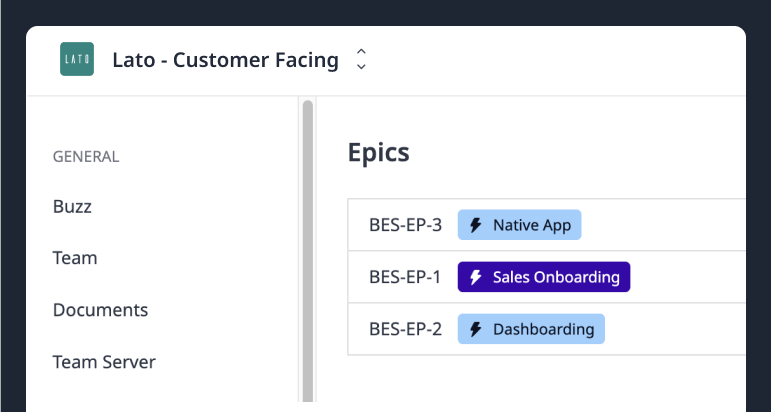Open epic ID BES-EP-3
The width and height of the screenshot is (771, 412).
[x=405, y=225]
